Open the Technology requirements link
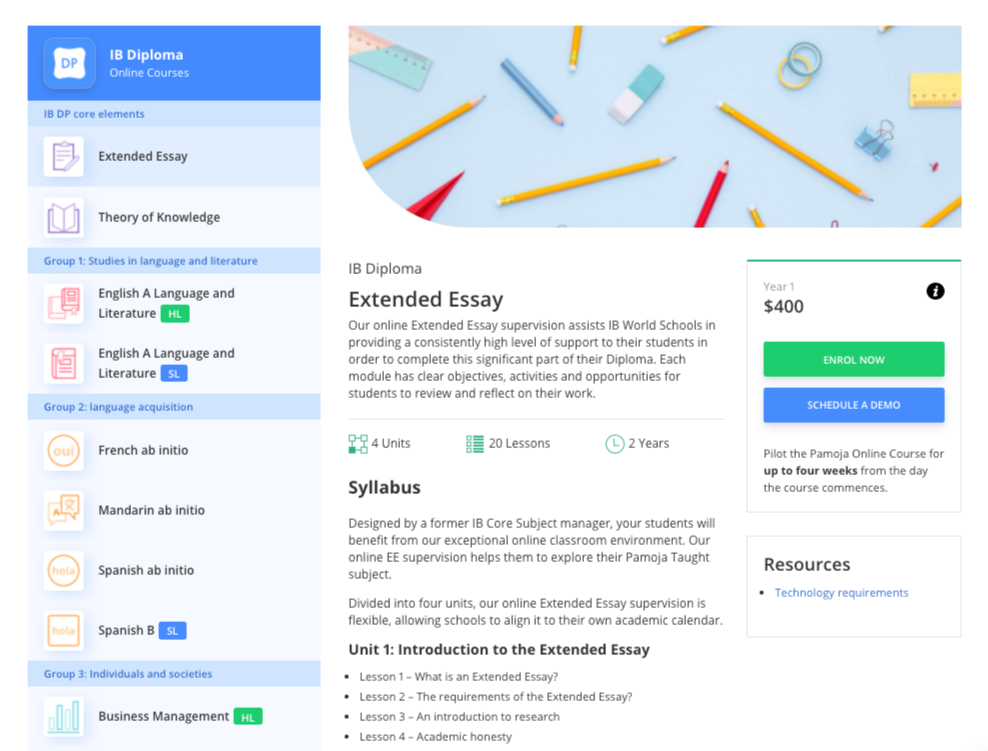This screenshot has height=751, width=988. click(841, 593)
